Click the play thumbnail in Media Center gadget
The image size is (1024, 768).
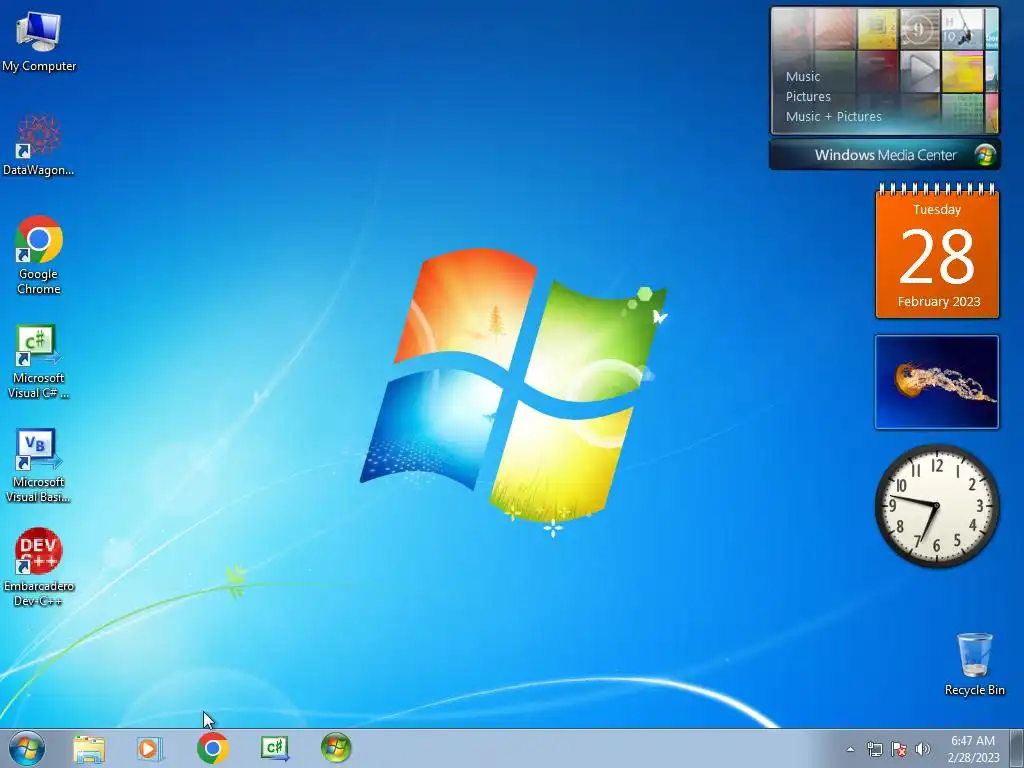pos(920,71)
